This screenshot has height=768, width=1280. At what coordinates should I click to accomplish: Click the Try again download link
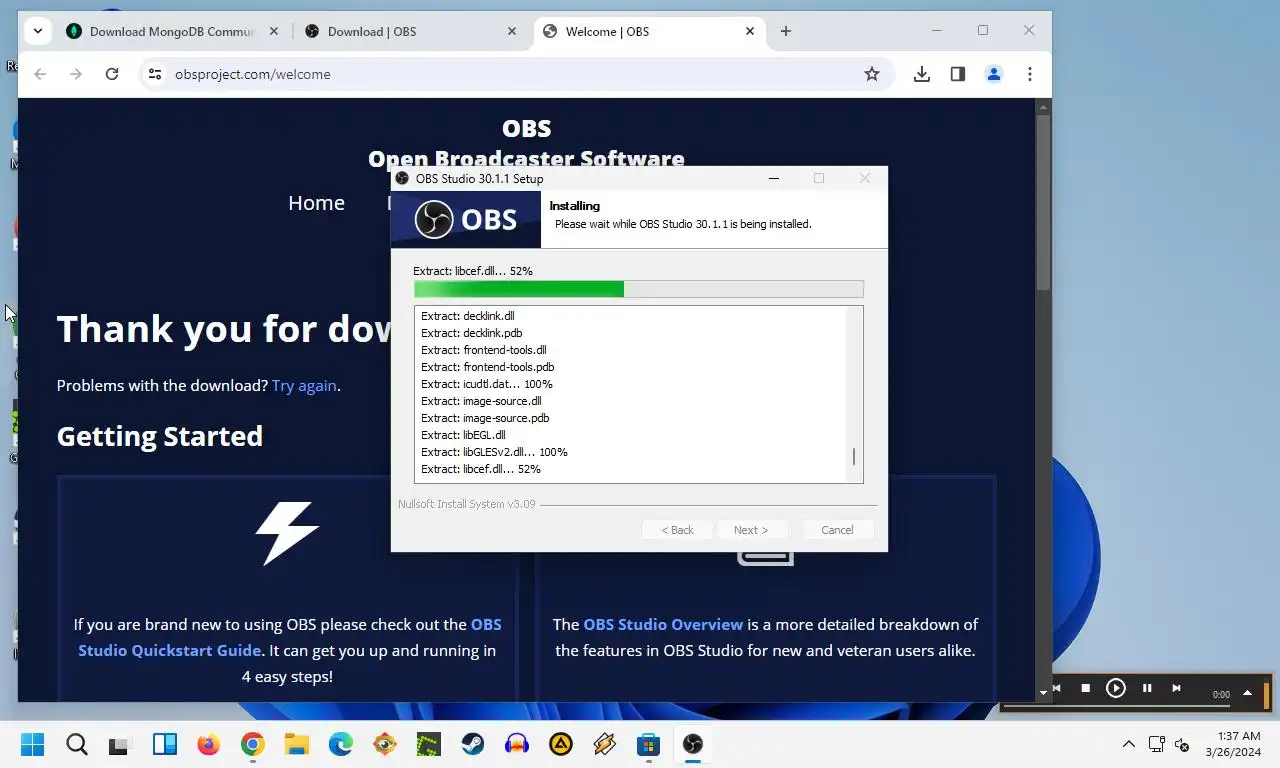click(304, 385)
